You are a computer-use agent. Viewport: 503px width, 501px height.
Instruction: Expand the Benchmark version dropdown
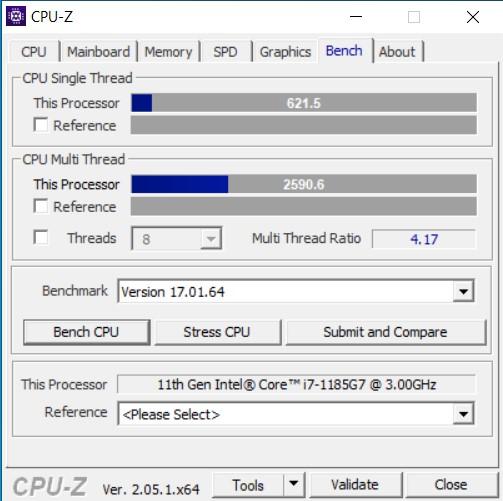click(x=463, y=292)
